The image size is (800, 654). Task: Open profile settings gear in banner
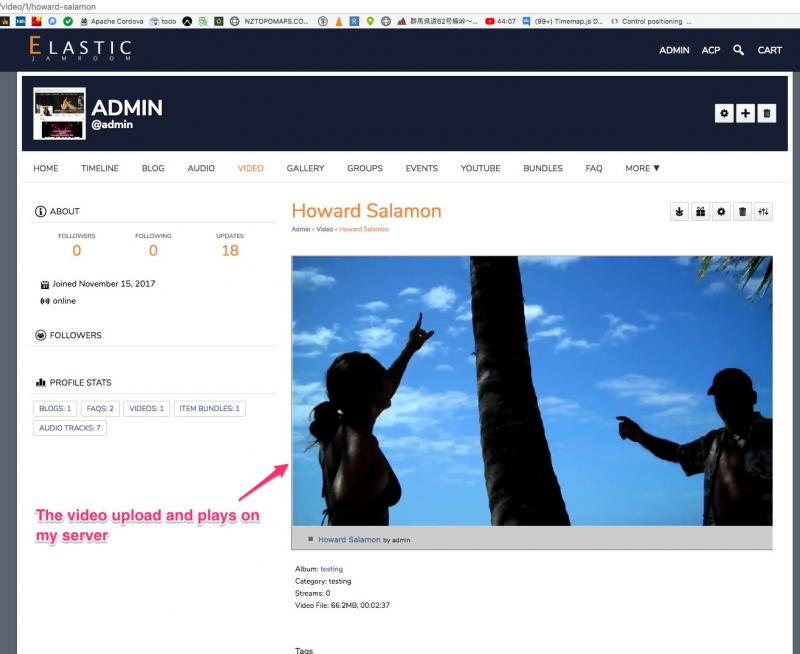724,114
